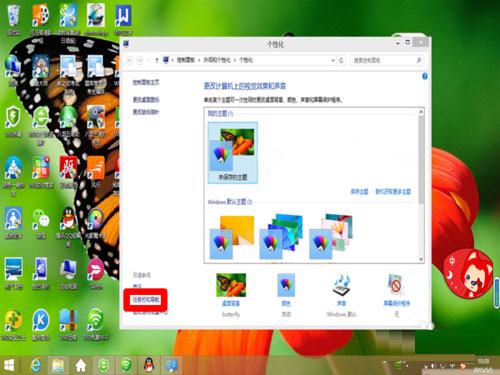Select the blue lines Windows theme

pos(282,237)
